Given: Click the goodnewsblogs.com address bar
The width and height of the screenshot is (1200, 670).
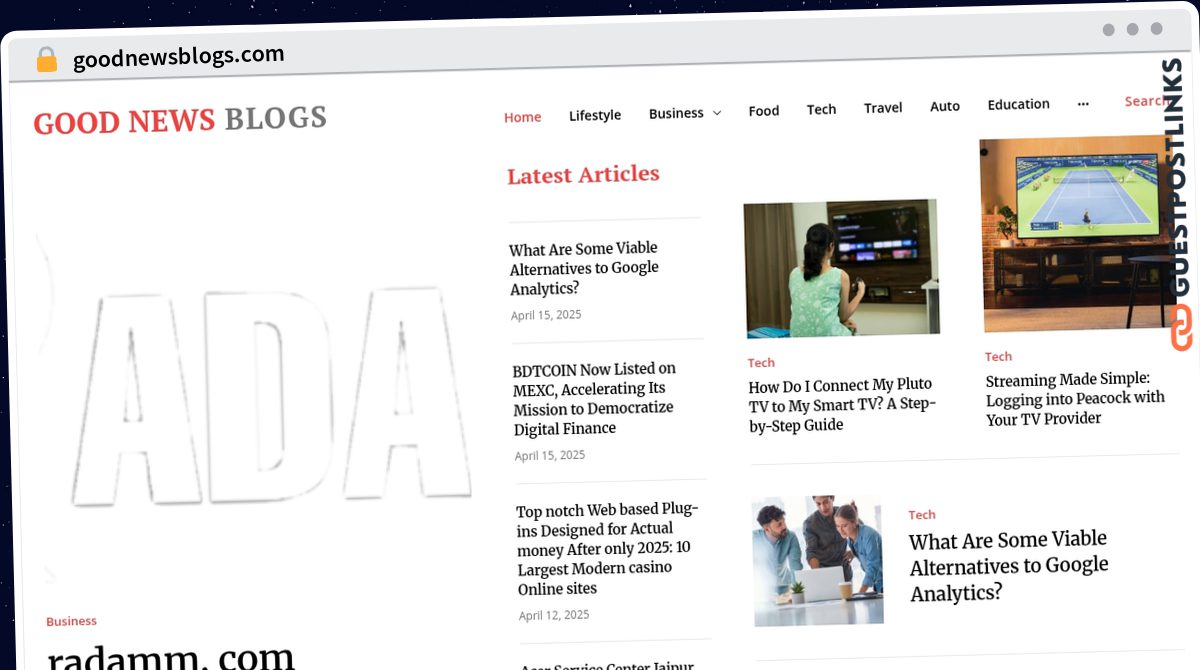Looking at the screenshot, I should pyautogui.click(x=178, y=57).
